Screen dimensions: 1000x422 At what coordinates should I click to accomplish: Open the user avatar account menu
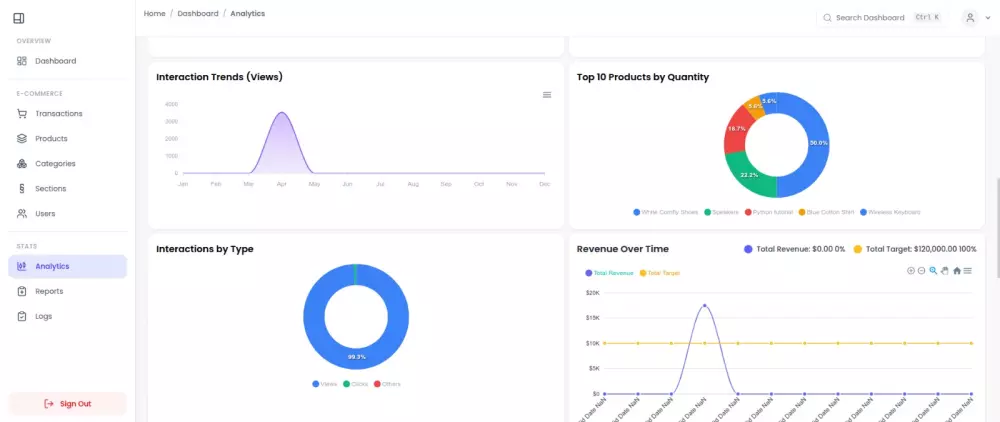pyautogui.click(x=970, y=18)
